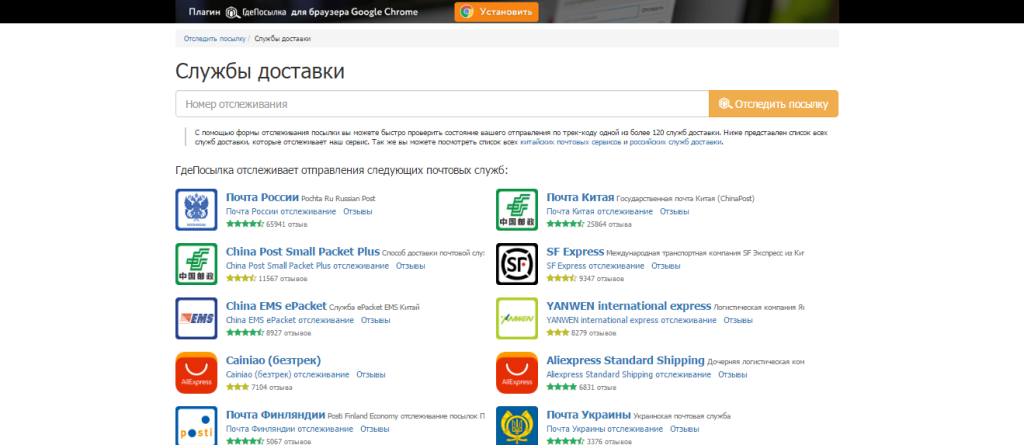The height and width of the screenshot is (445, 1024).
Task: Open Aliexpress Standard Shipping отслеживание link
Action: pyautogui.click(x=629, y=374)
